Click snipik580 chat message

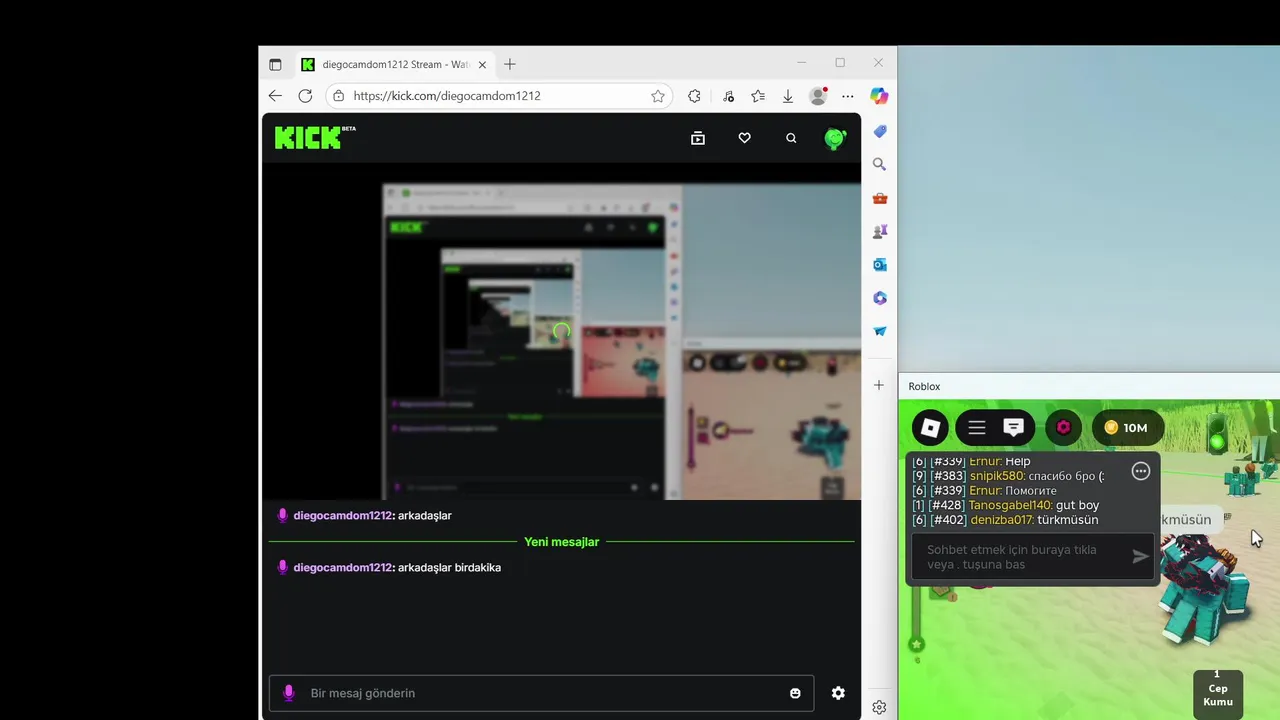point(1008,476)
